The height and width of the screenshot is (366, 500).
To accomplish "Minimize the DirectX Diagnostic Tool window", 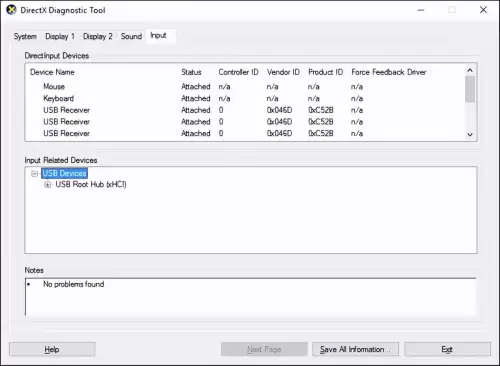I will (x=421, y=10).
